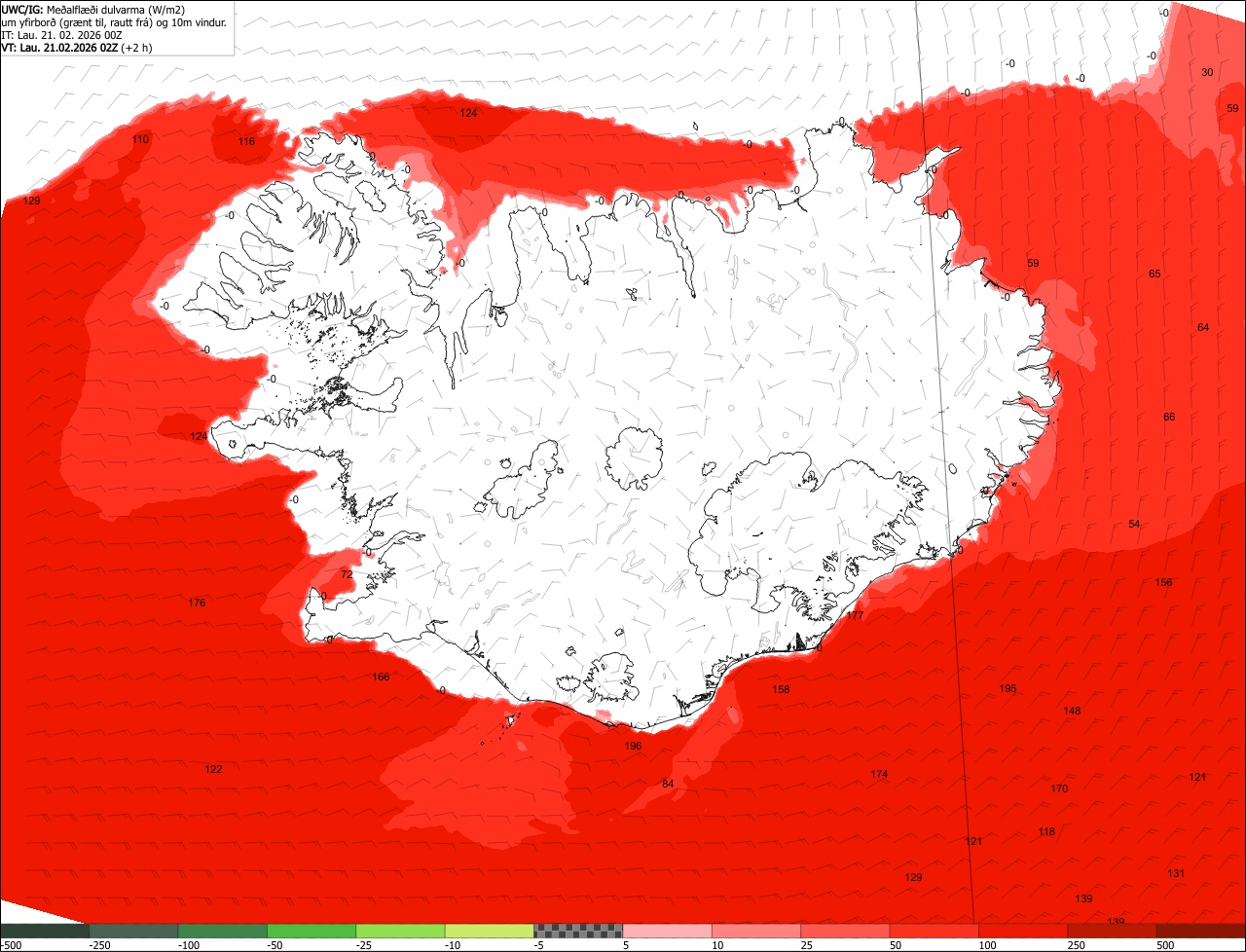Click the value '176' off the west coast
This screenshot has height=952, width=1246.
pyautogui.click(x=197, y=604)
